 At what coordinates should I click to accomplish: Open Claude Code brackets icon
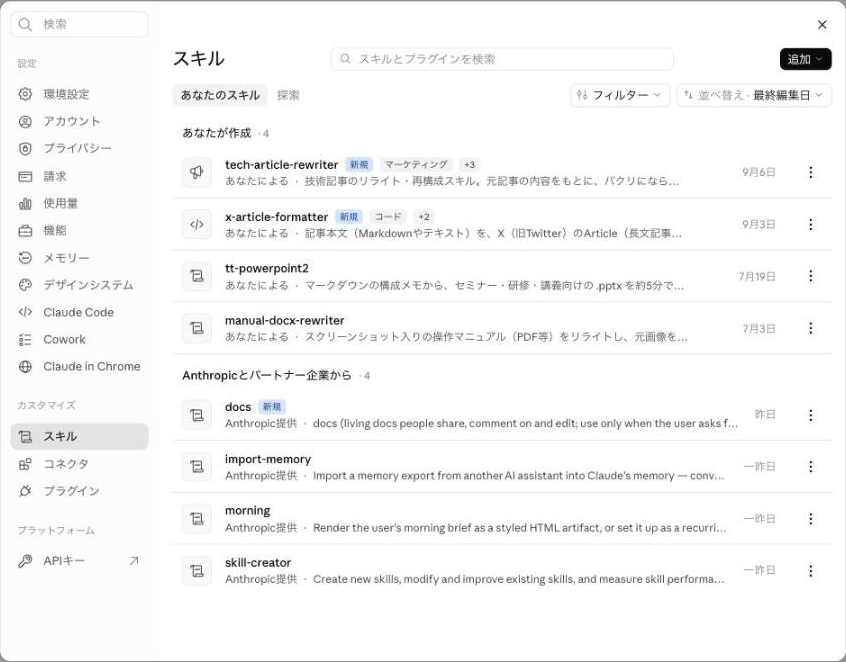point(25,312)
